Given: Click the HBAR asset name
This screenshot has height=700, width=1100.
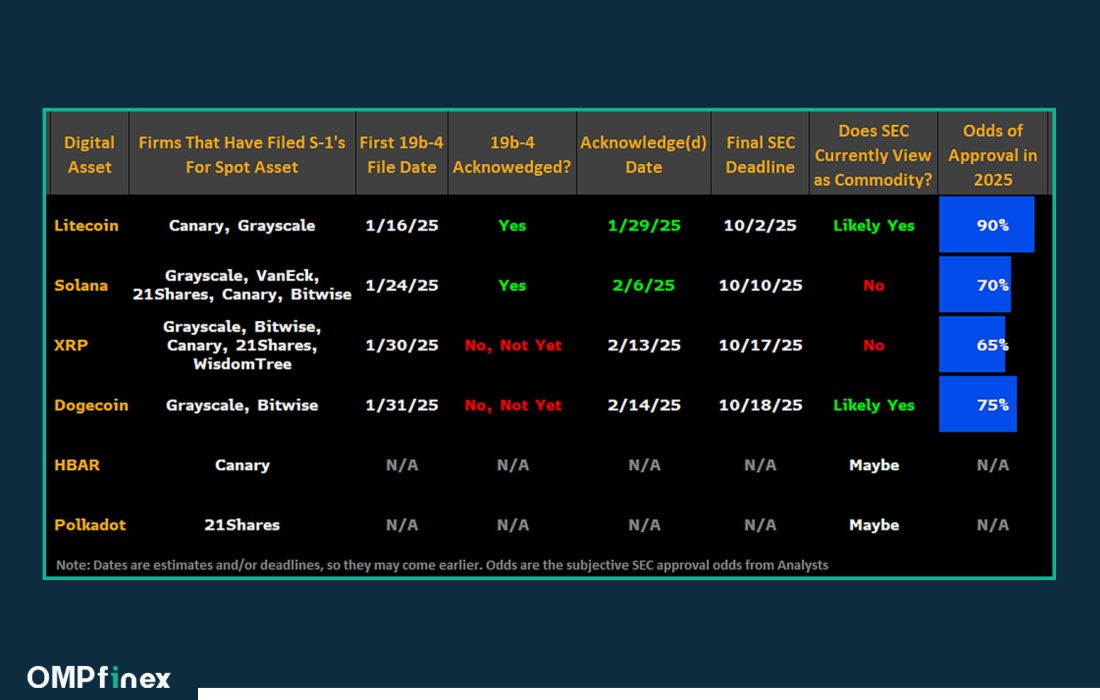Looking at the screenshot, I should pos(77,465).
